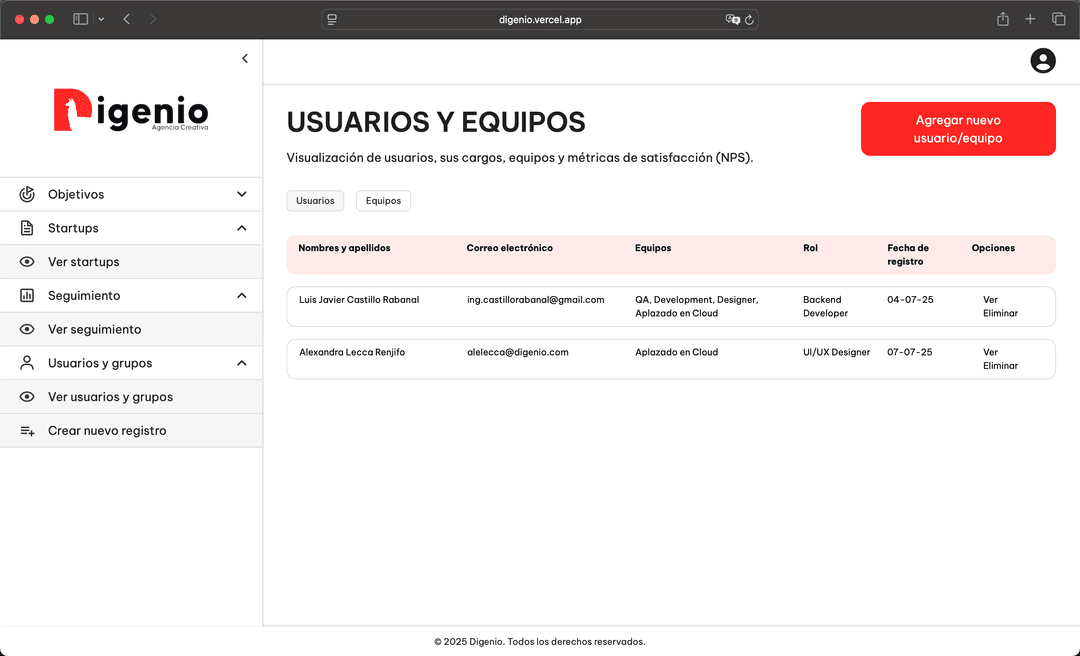Viewport: 1080px width, 656px height.
Task: Click the Digenio logo in the sidebar
Action: [x=130, y=111]
